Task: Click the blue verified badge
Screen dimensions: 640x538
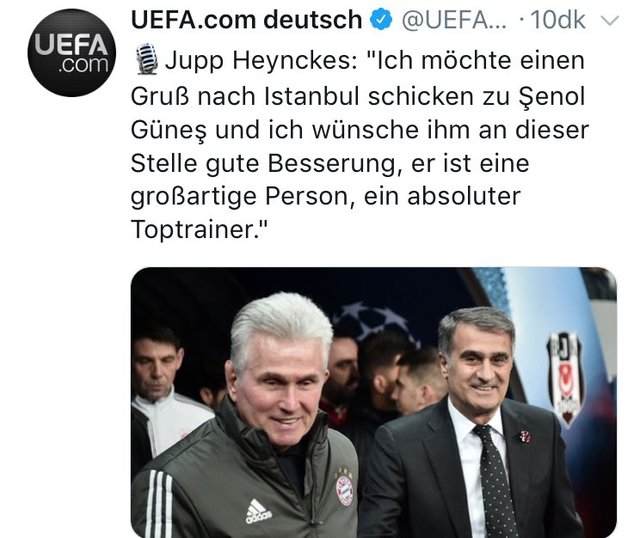Action: tap(381, 20)
